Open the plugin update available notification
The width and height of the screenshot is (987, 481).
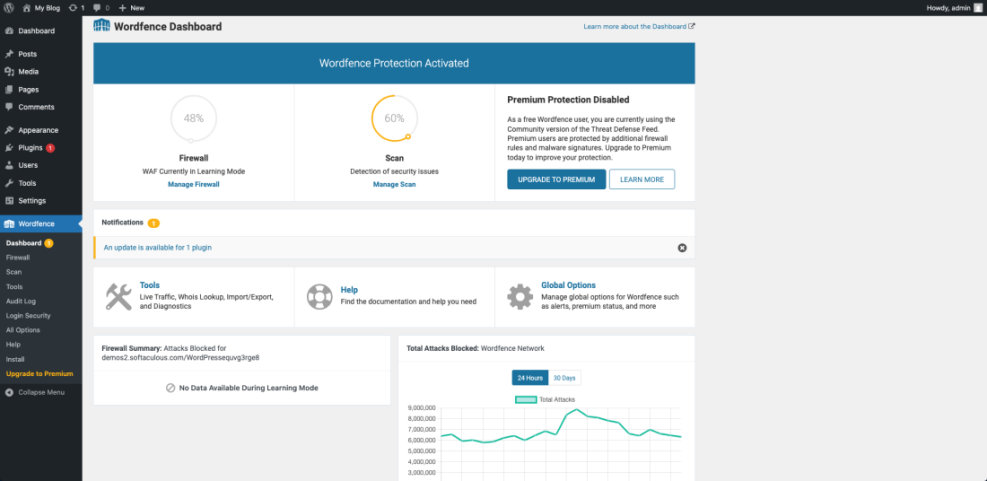tap(157, 247)
